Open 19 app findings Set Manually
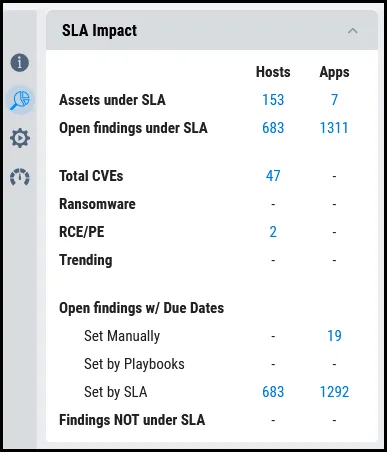This screenshot has width=387, height=452. pyautogui.click(x=334, y=336)
